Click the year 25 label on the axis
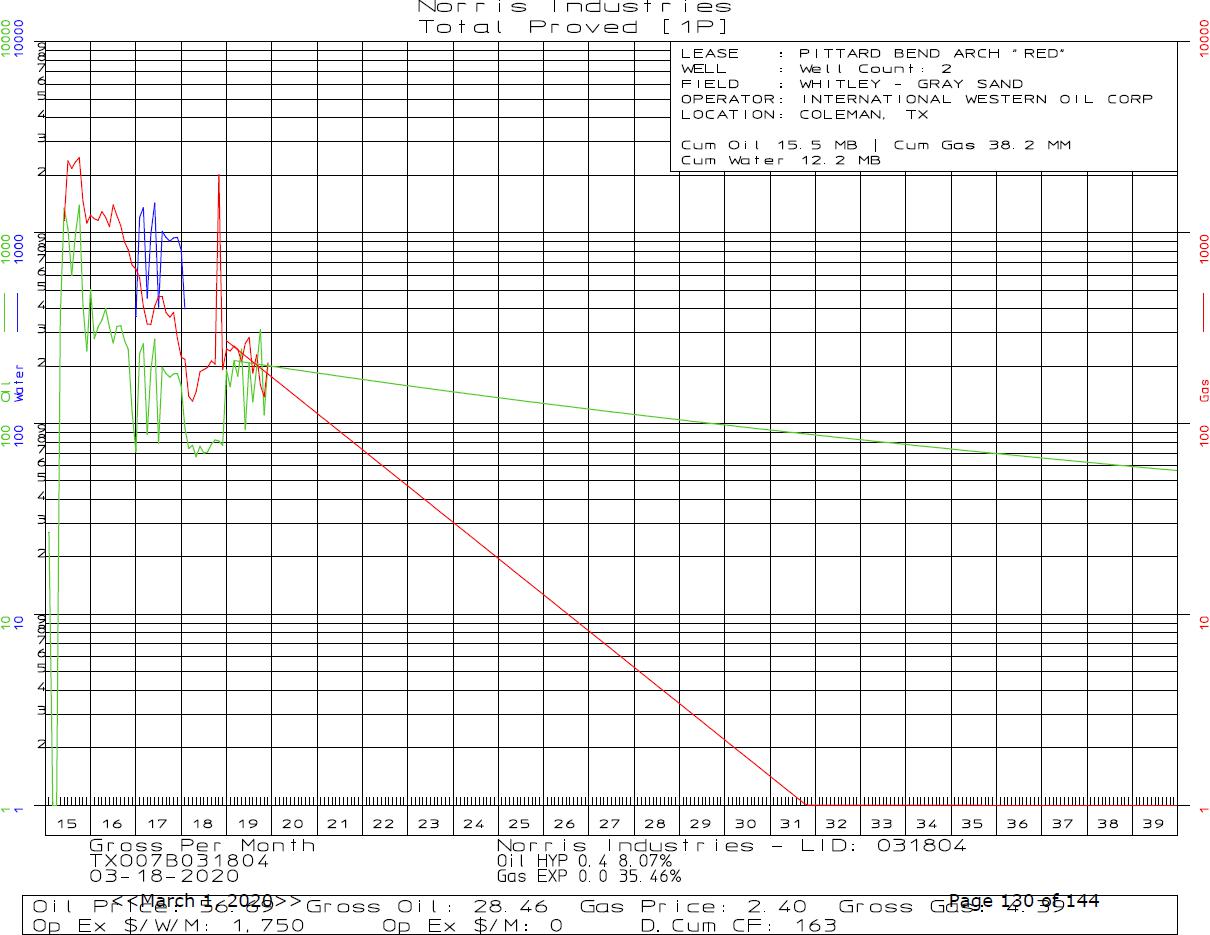1210x935 pixels. (x=519, y=823)
